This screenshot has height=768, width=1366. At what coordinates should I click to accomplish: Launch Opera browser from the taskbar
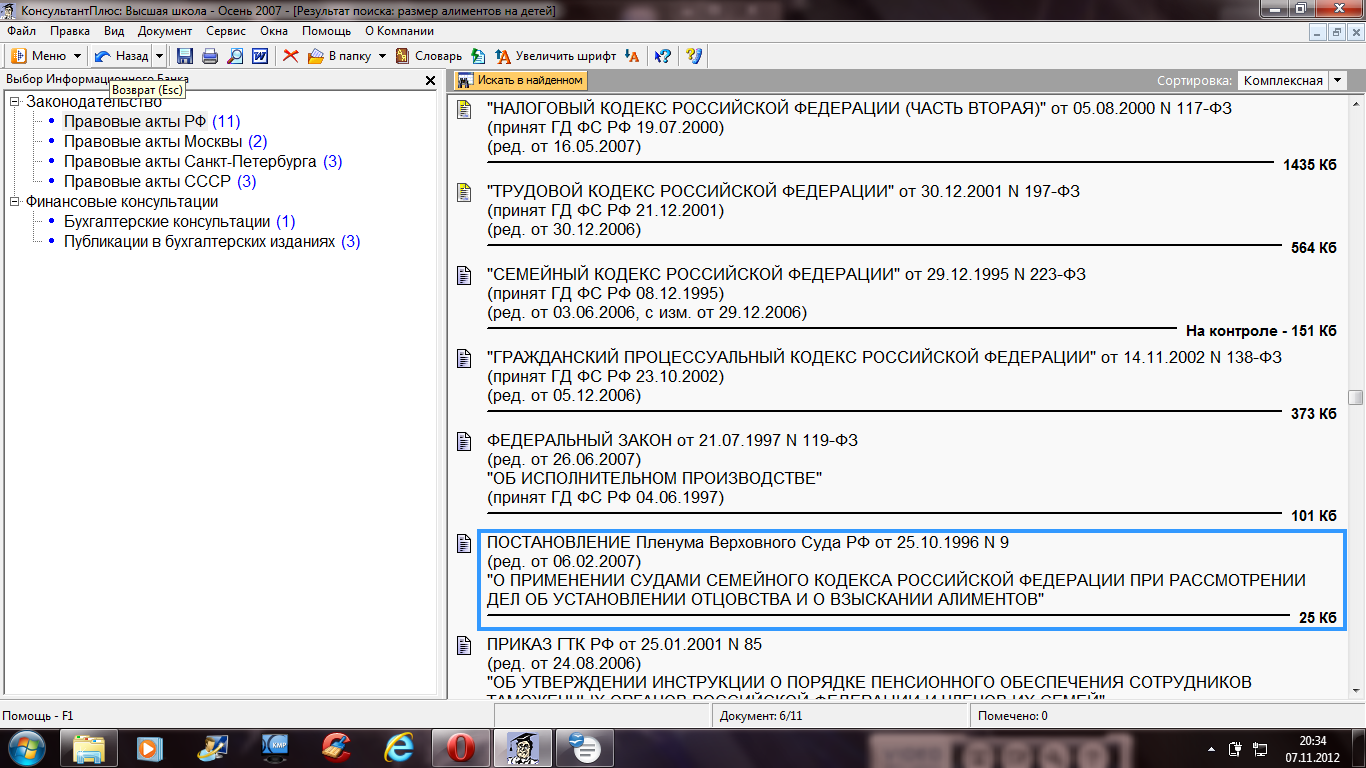tap(460, 748)
